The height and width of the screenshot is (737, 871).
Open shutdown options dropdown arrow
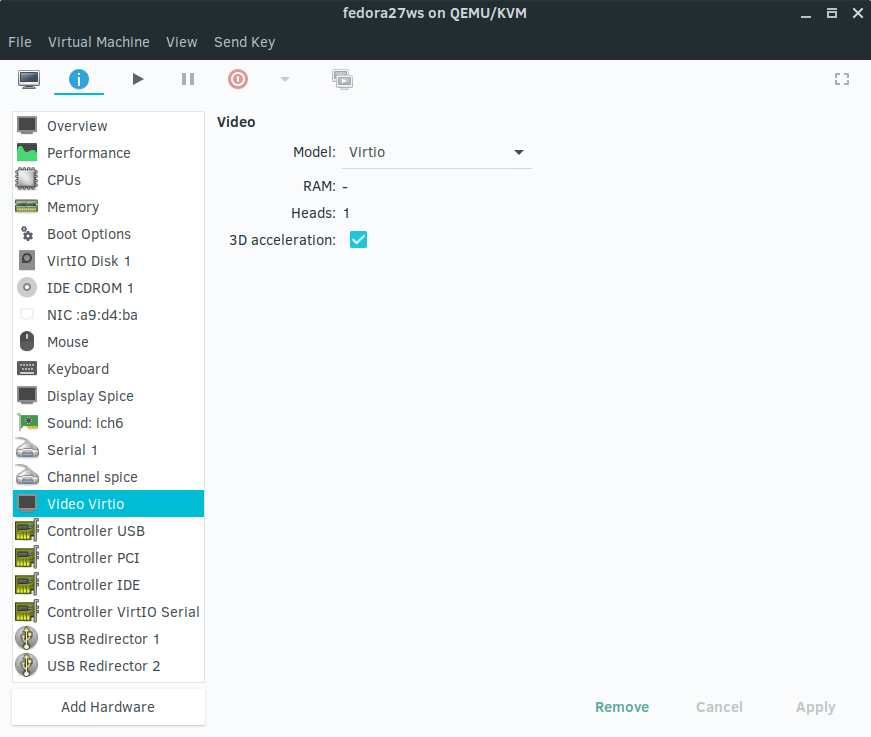[x=285, y=79]
